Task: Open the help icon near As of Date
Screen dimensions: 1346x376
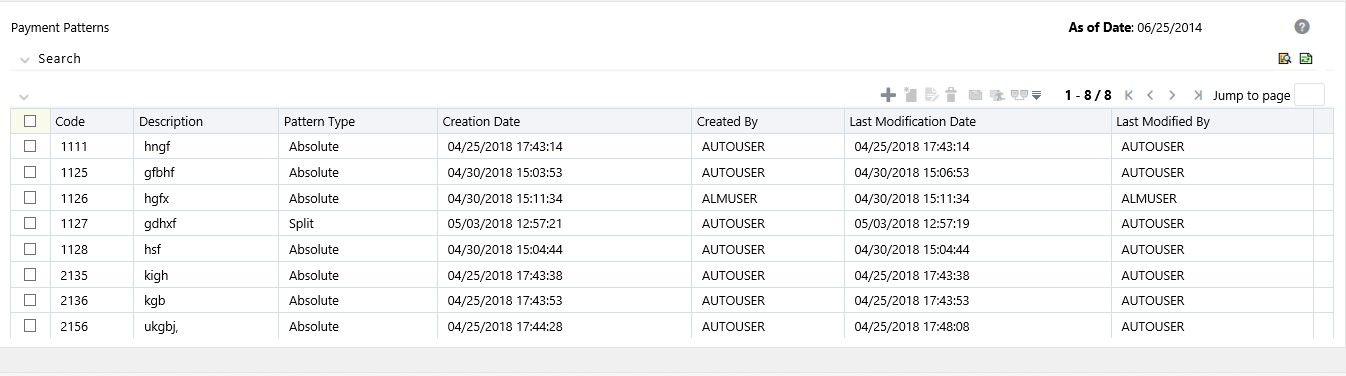Action: [1302, 27]
